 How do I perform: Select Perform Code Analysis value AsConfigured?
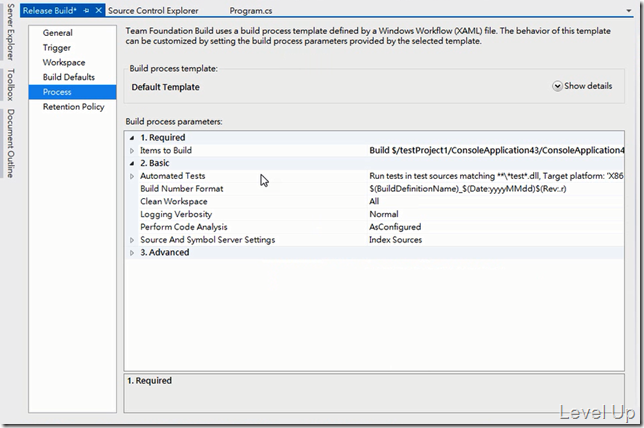[x=395, y=227]
